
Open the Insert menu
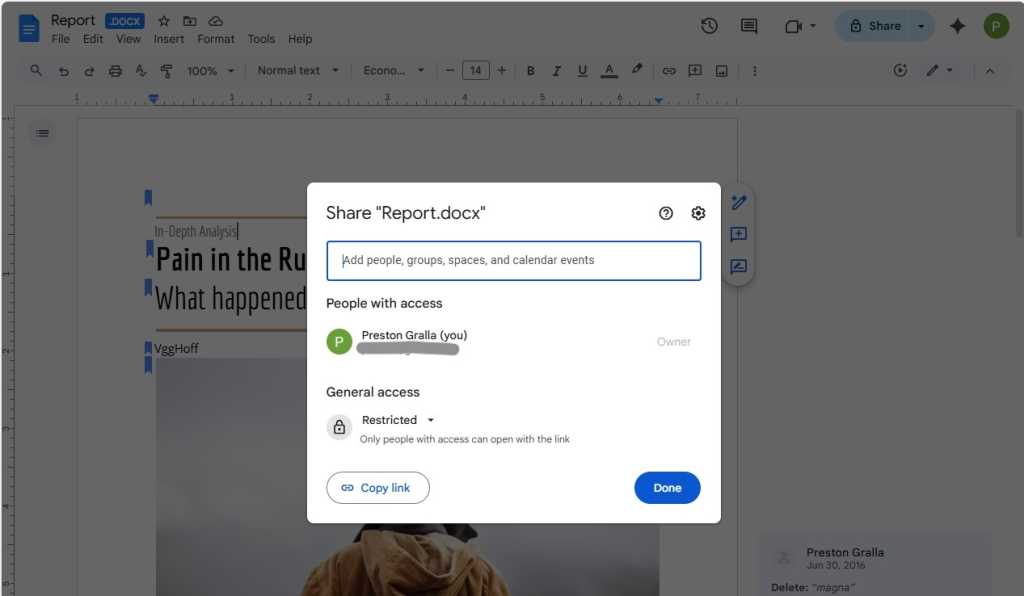pyautogui.click(x=168, y=38)
